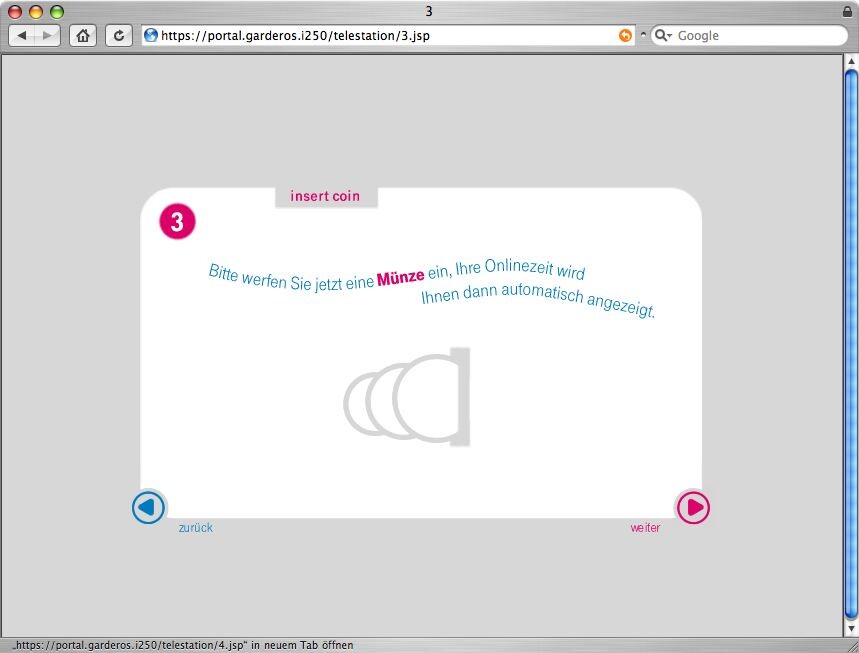The image size is (859, 653).
Task: Click the coin slot illustration
Action: 407,397
